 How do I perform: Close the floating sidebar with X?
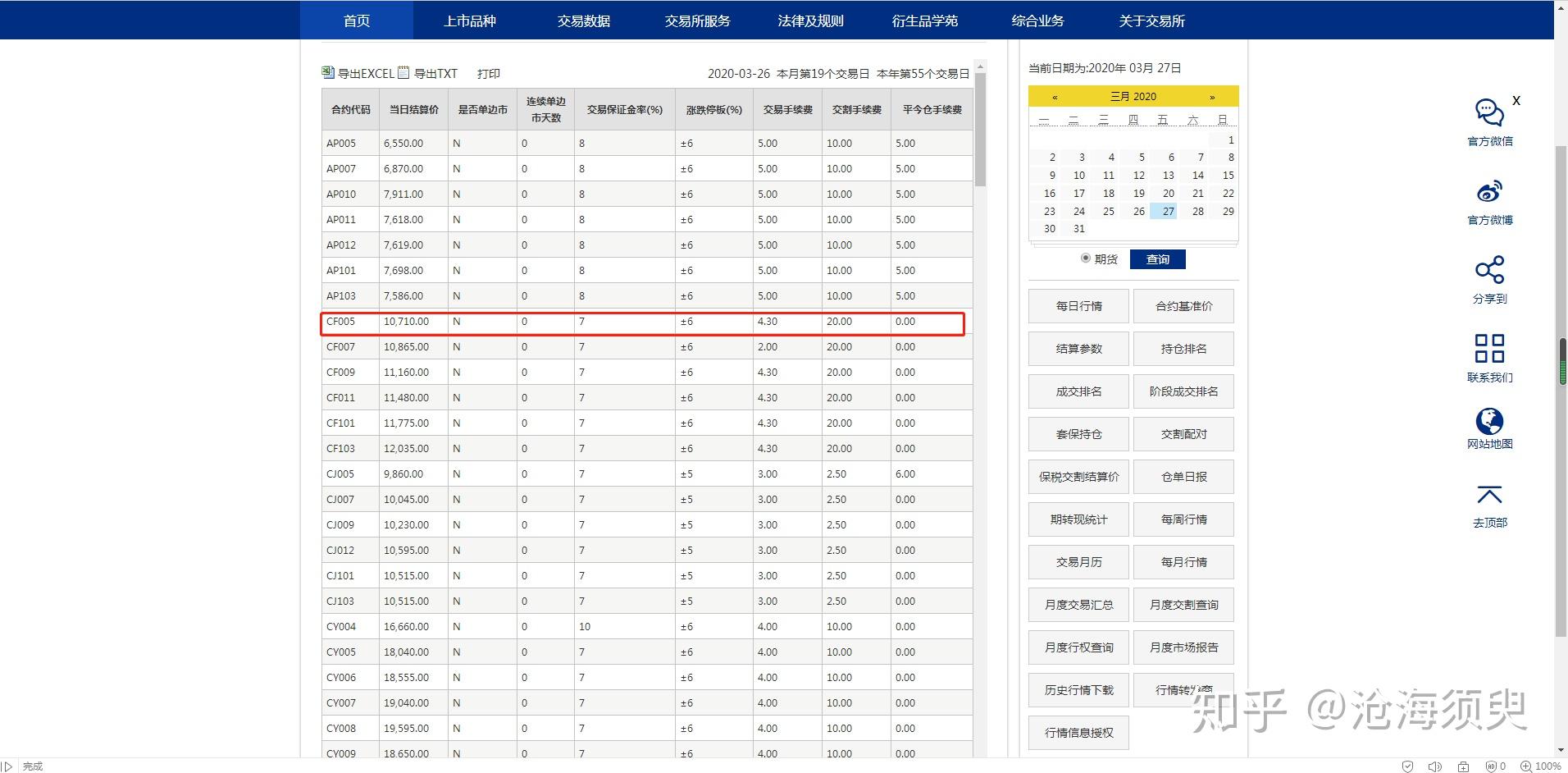1516,100
